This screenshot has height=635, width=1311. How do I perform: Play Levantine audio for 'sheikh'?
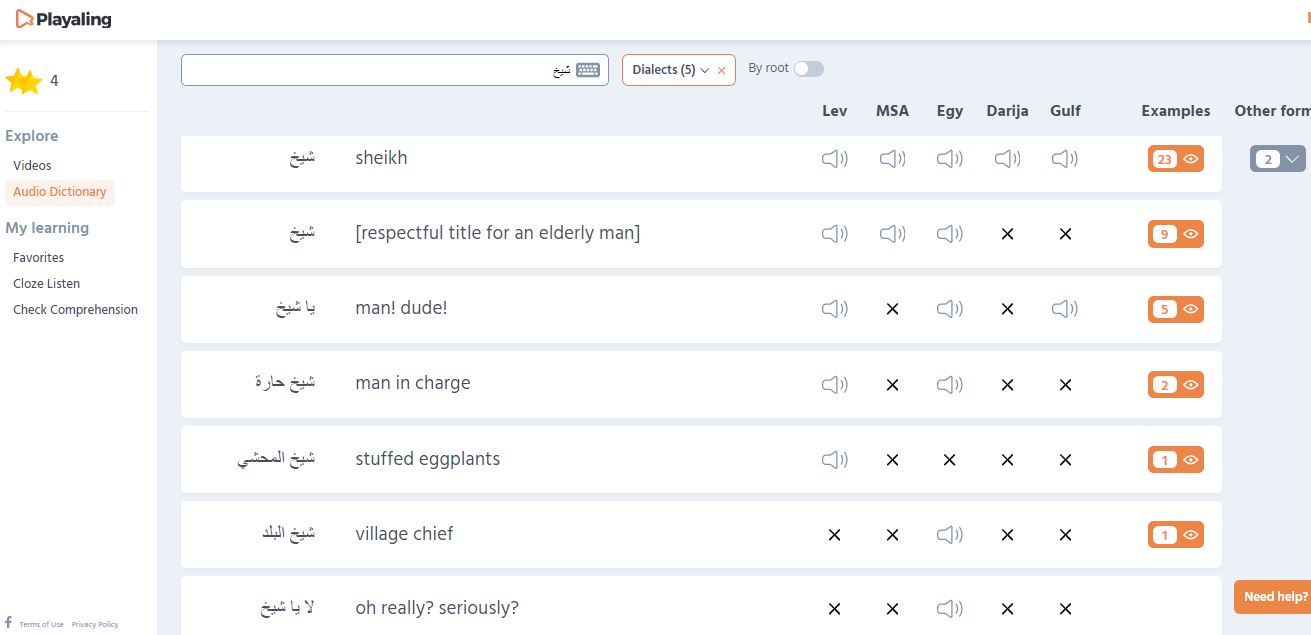(834, 158)
